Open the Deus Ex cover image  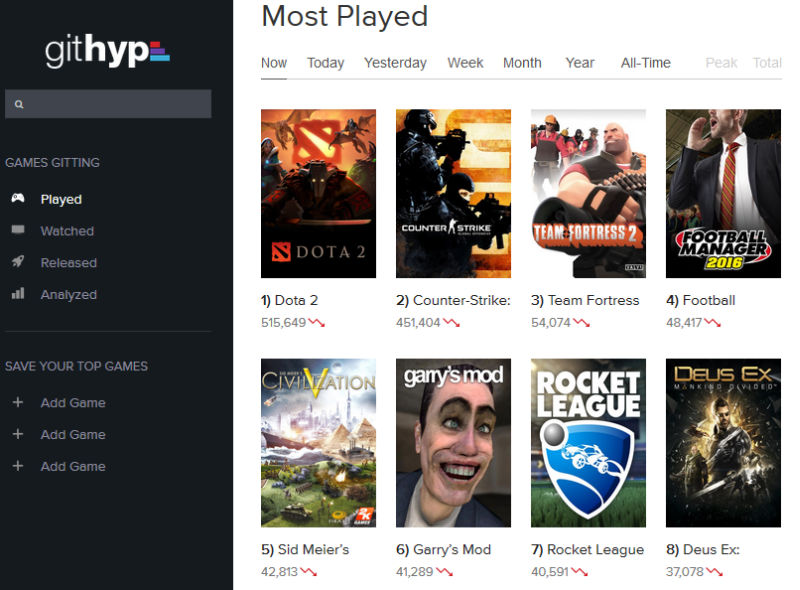tap(723, 443)
